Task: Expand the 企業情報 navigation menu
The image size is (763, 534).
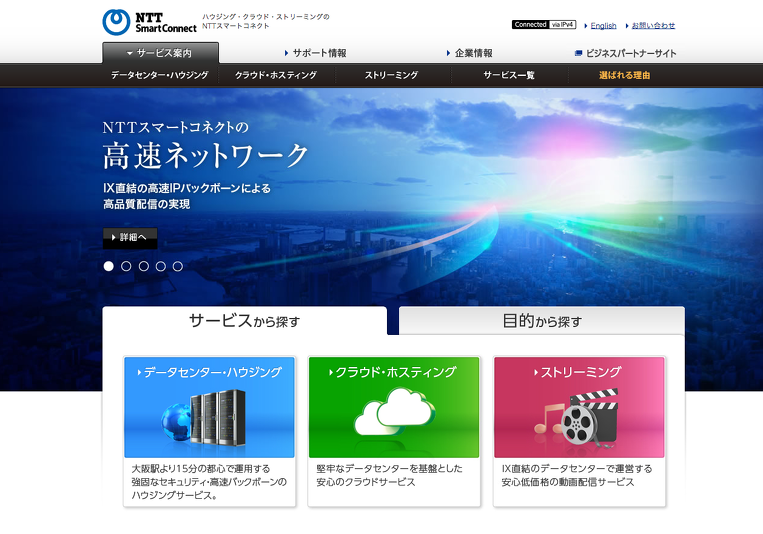Action: click(470, 53)
